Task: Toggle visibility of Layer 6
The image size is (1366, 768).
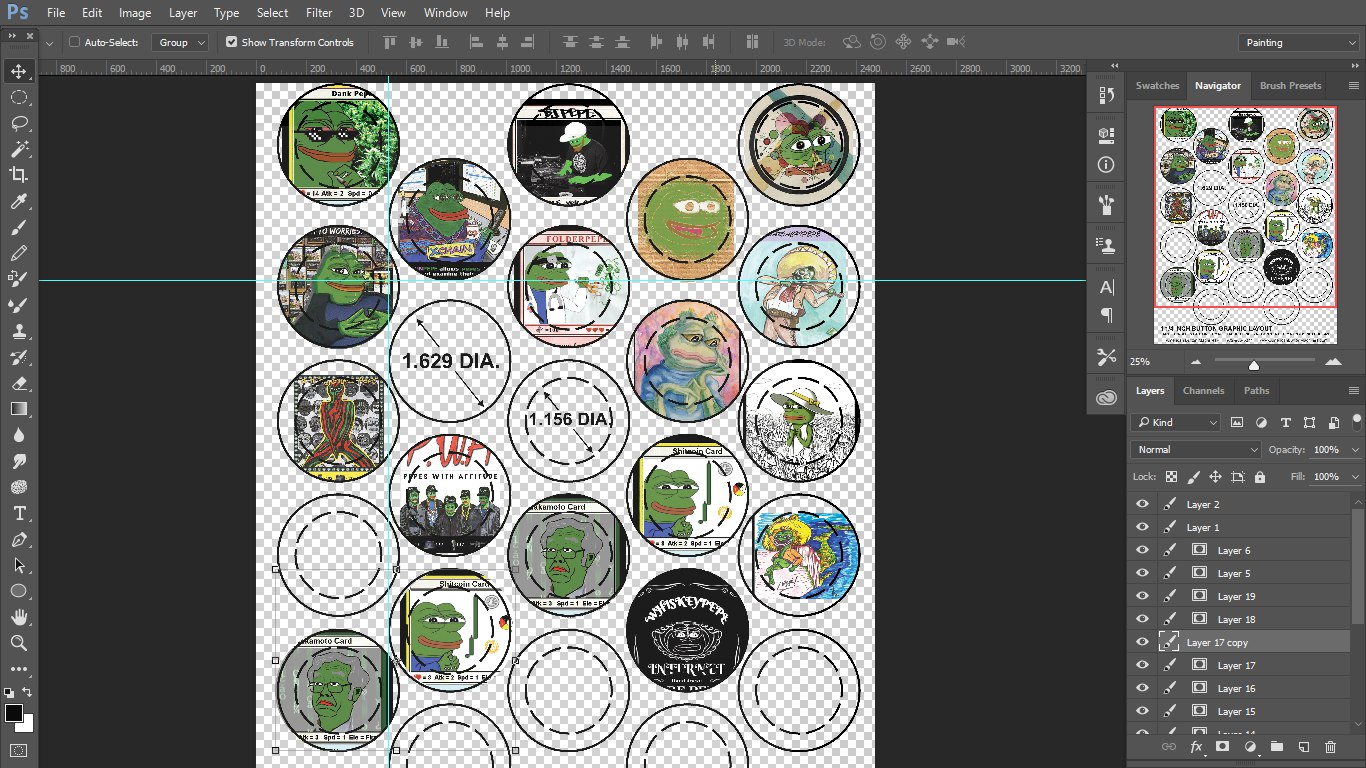Action: click(x=1142, y=550)
